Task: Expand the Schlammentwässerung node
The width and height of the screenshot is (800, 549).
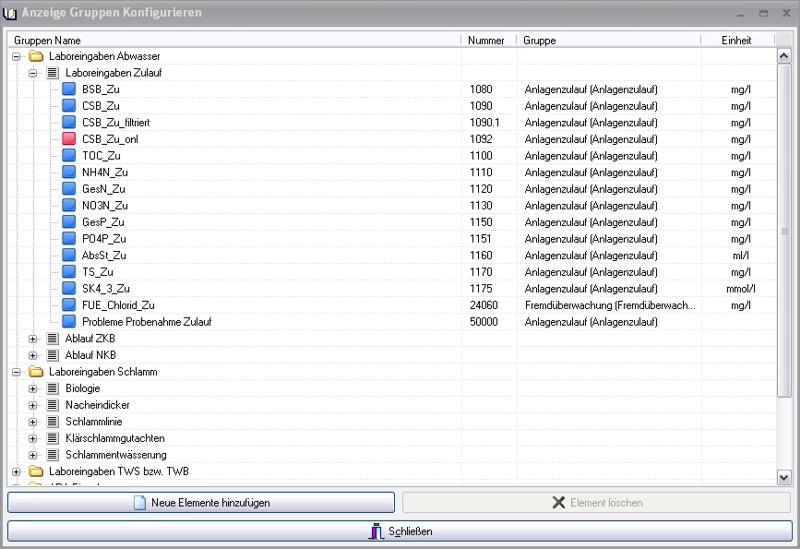Action: (x=32, y=455)
